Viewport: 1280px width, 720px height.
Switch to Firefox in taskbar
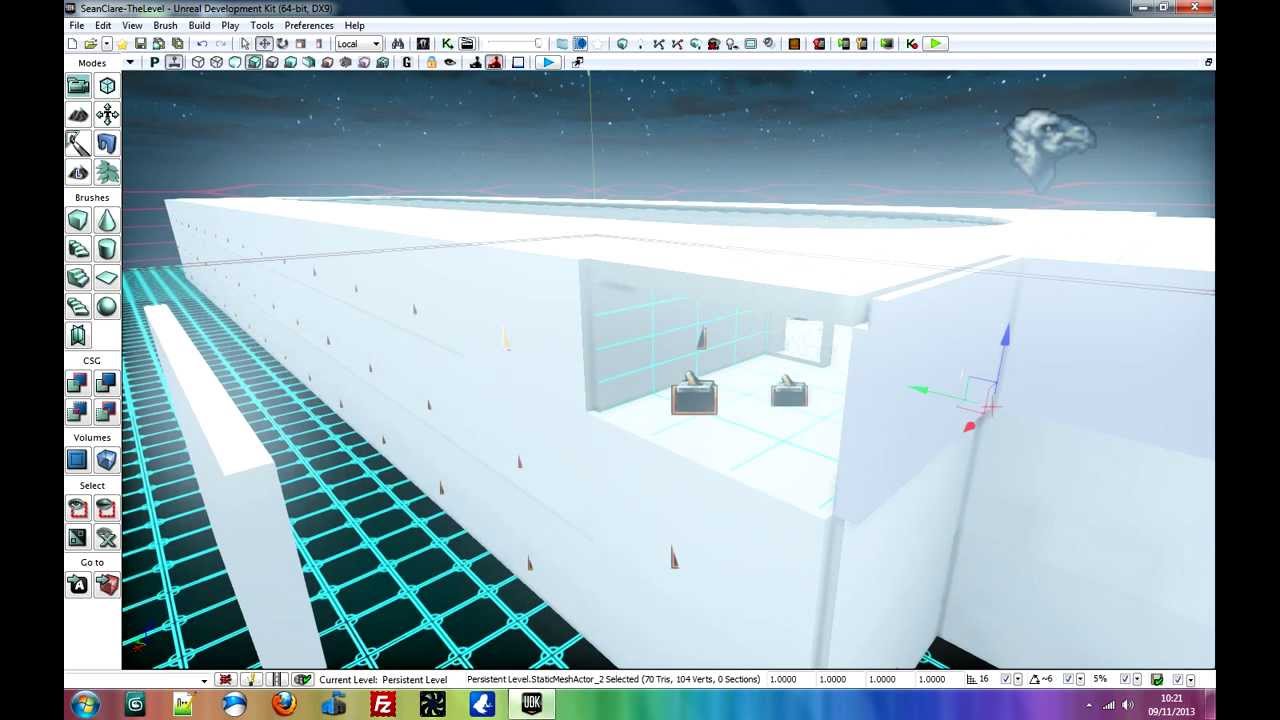[283, 704]
